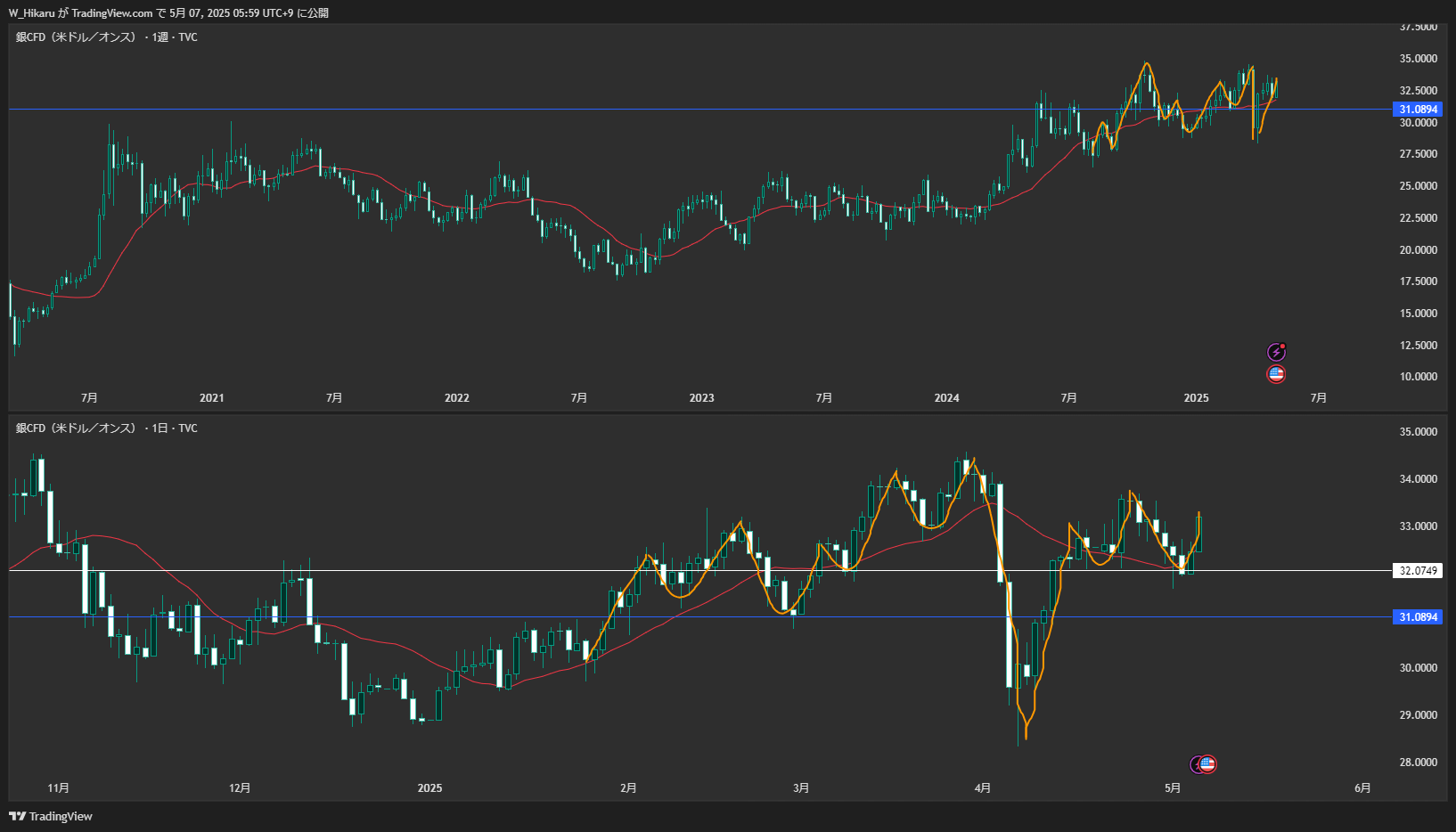
Task: Click the '2024' label on the time axis
Action: [x=947, y=398]
